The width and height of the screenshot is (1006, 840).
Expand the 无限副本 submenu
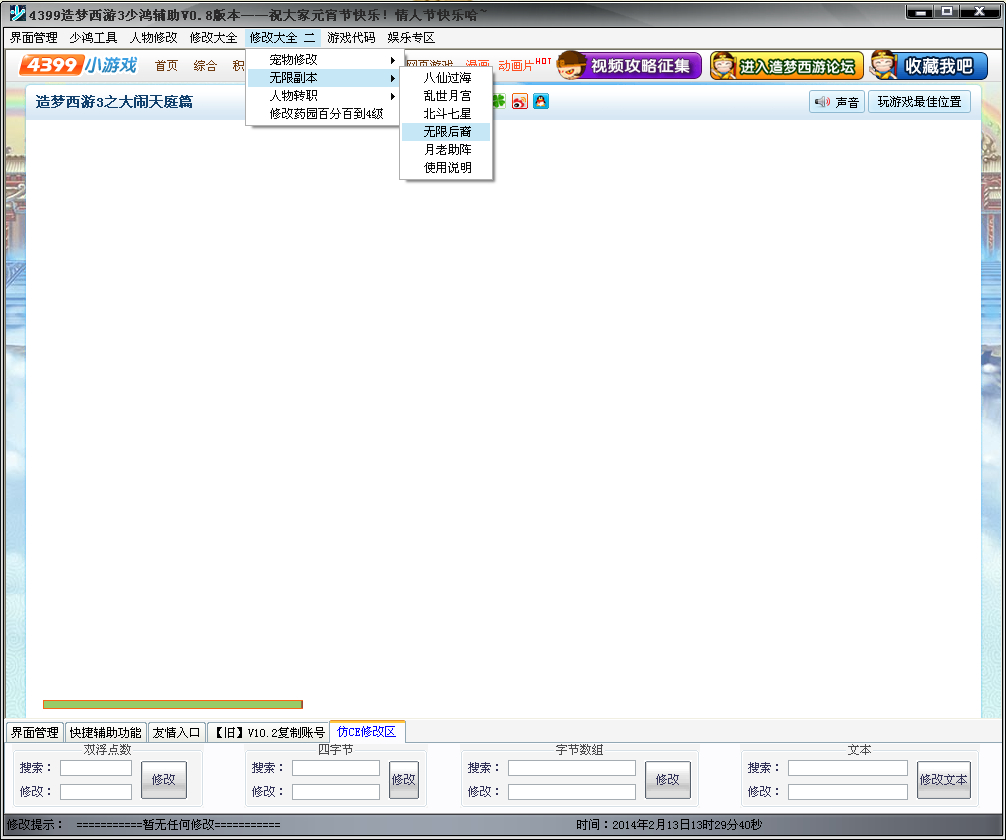click(324, 78)
